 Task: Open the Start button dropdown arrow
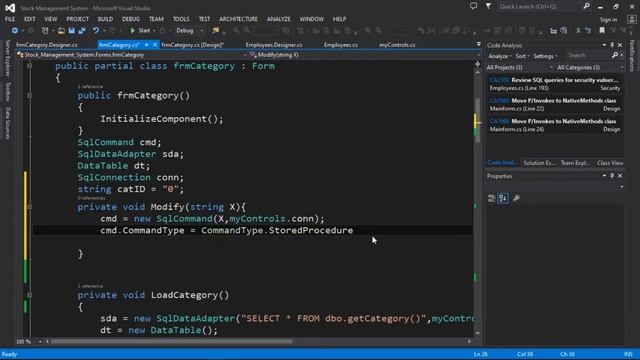(154, 31)
